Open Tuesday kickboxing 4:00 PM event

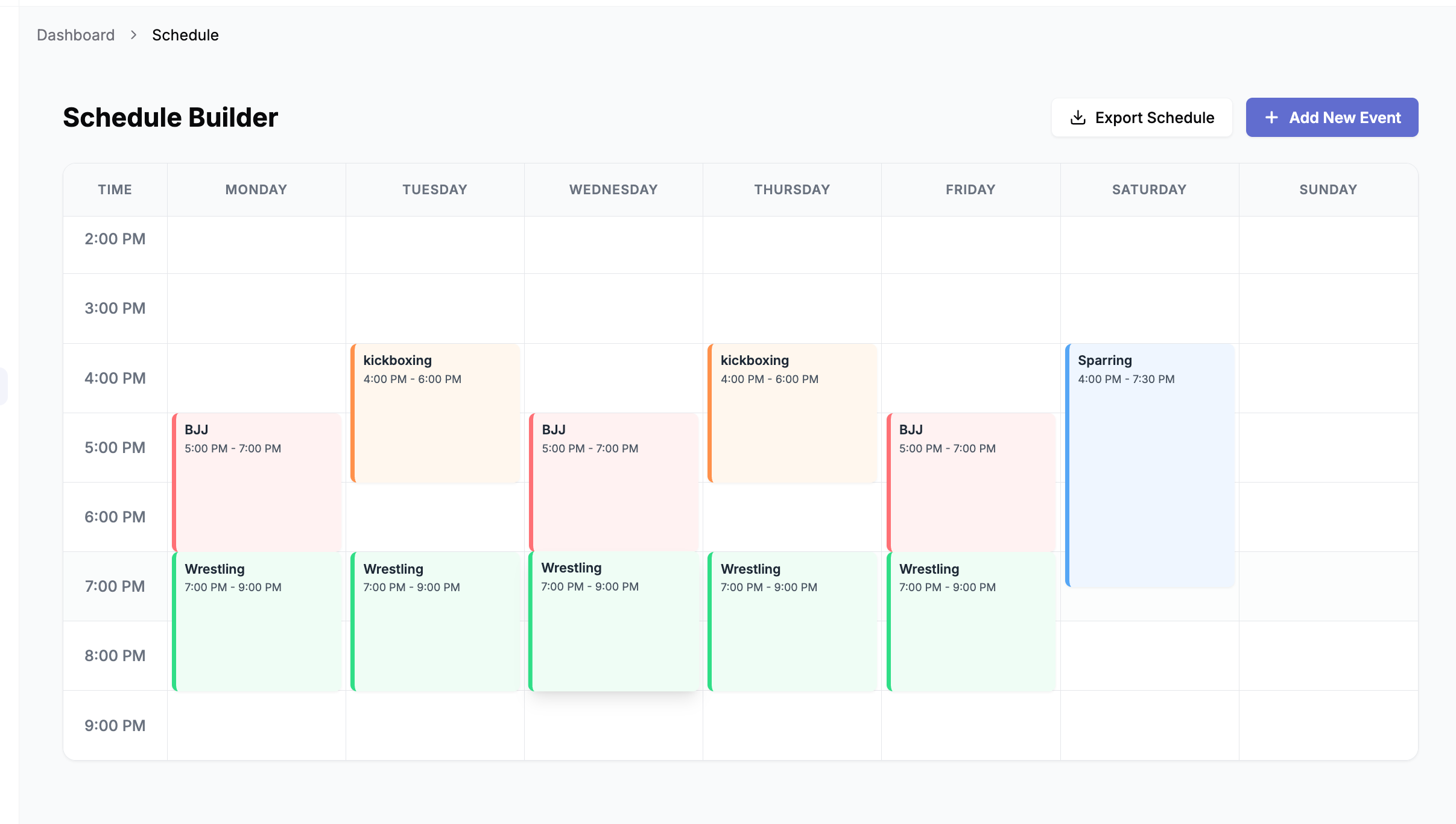point(435,413)
